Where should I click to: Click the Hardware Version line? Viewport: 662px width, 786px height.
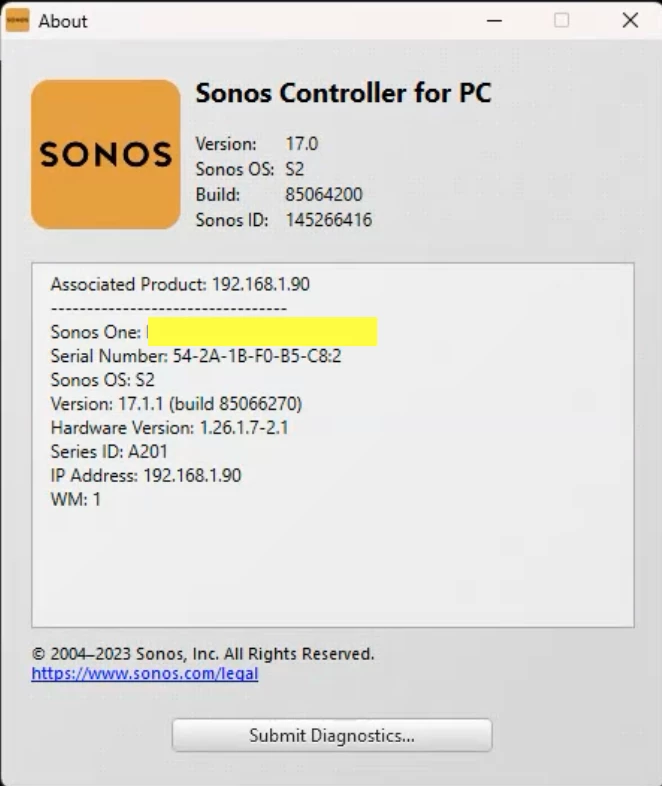169,428
